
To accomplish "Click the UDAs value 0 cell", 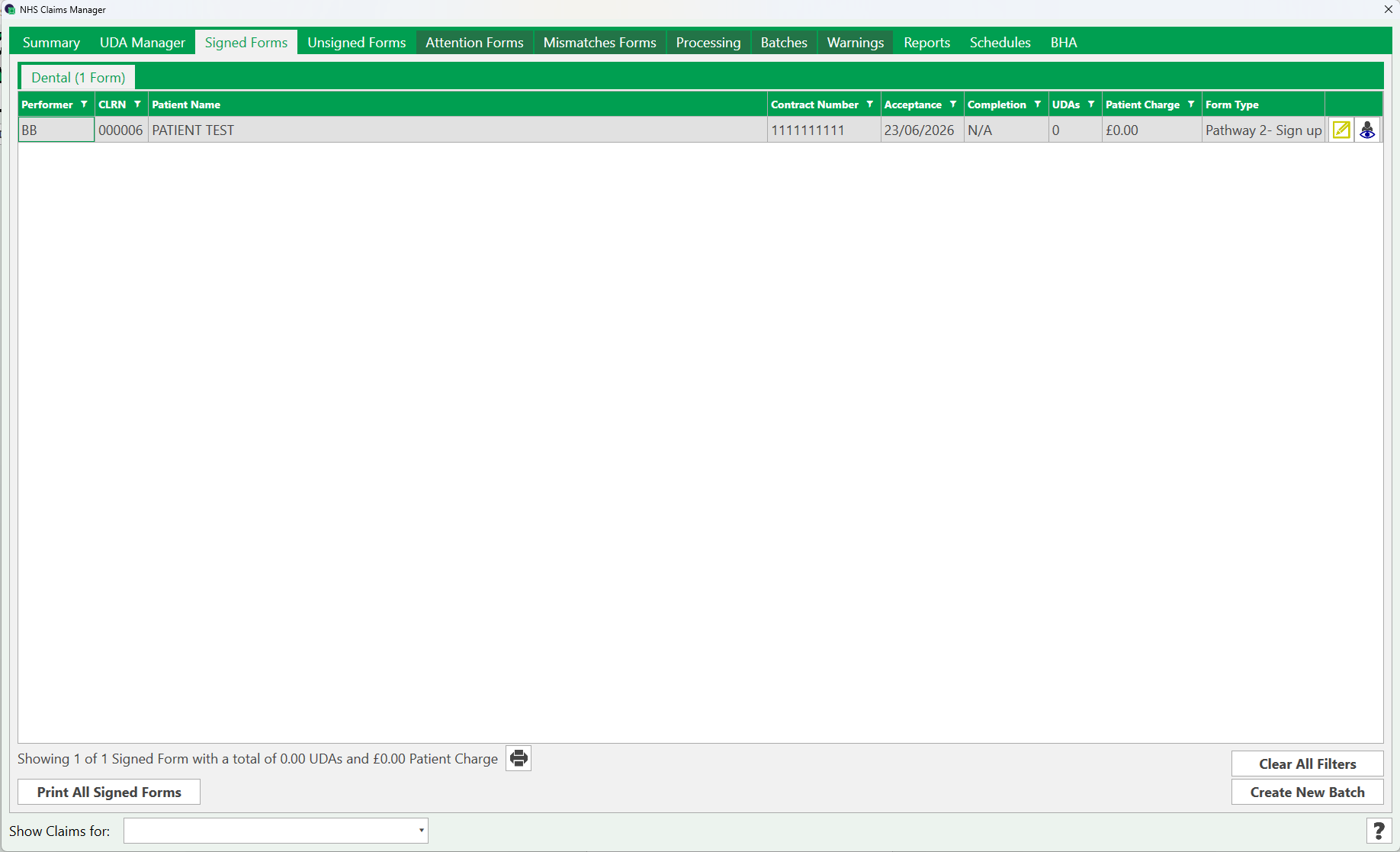I will tap(1075, 130).
